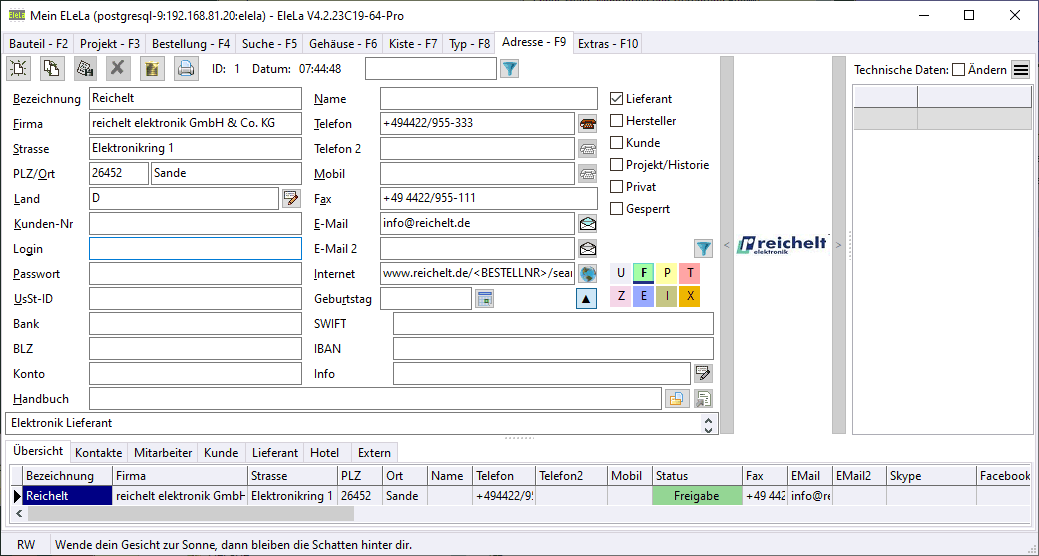Switch to the Bauteil - F2 tab
Screen dimensions: 1039x556
[x=39, y=44]
